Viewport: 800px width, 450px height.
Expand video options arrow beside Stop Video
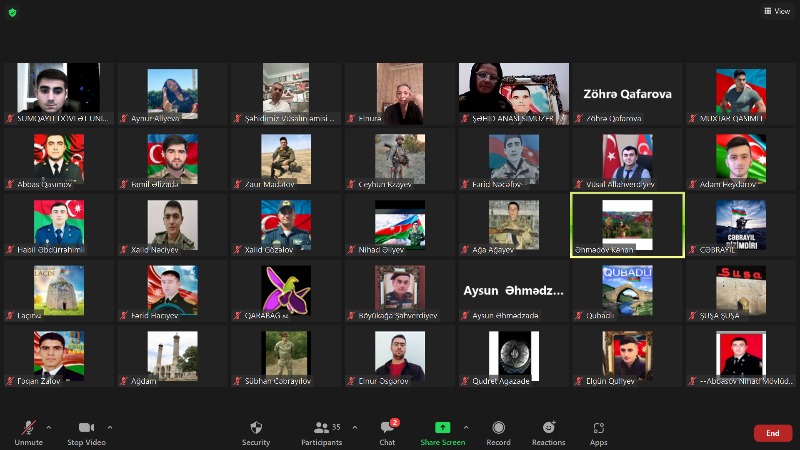[x=110, y=427]
